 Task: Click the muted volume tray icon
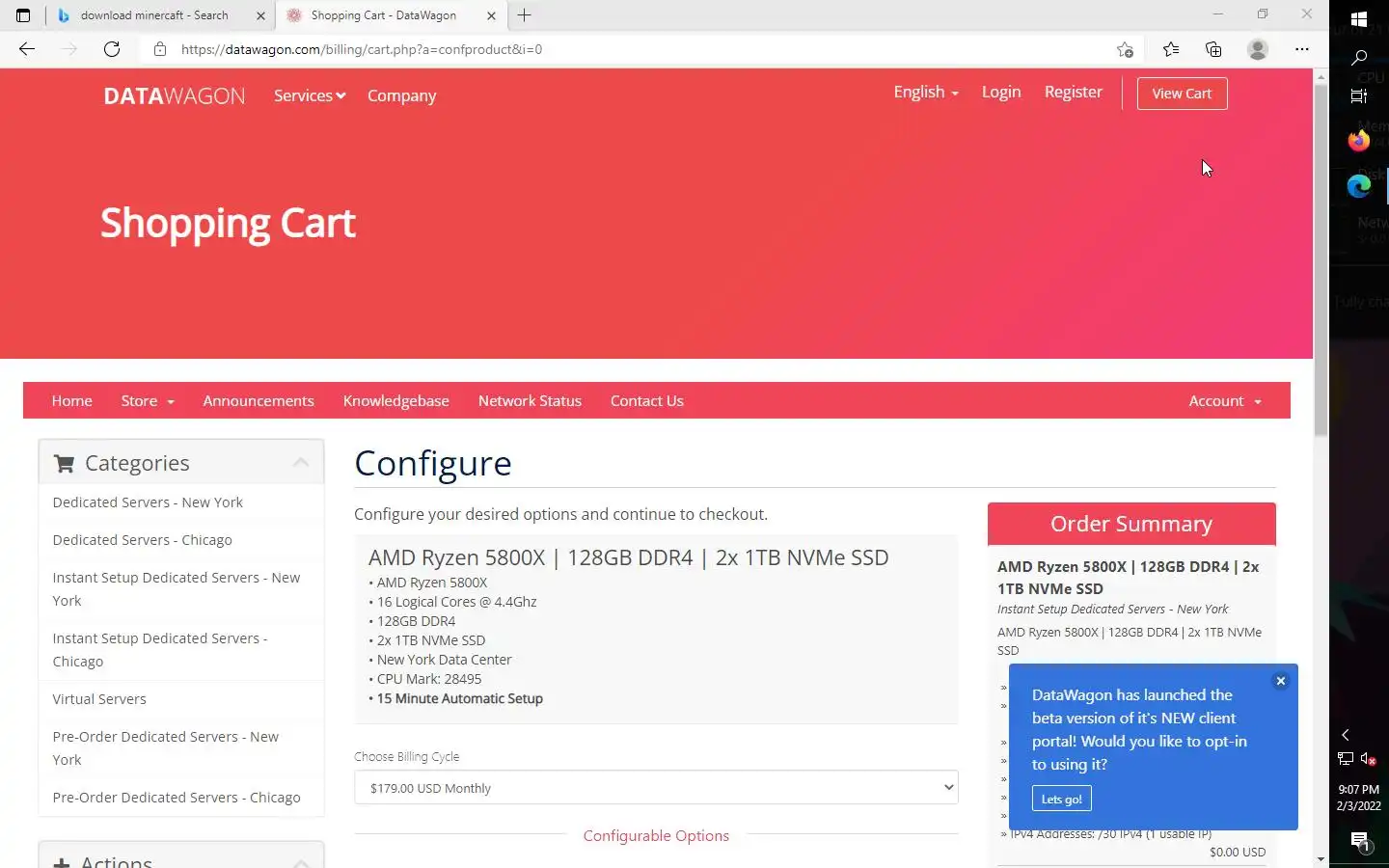[1369, 759]
